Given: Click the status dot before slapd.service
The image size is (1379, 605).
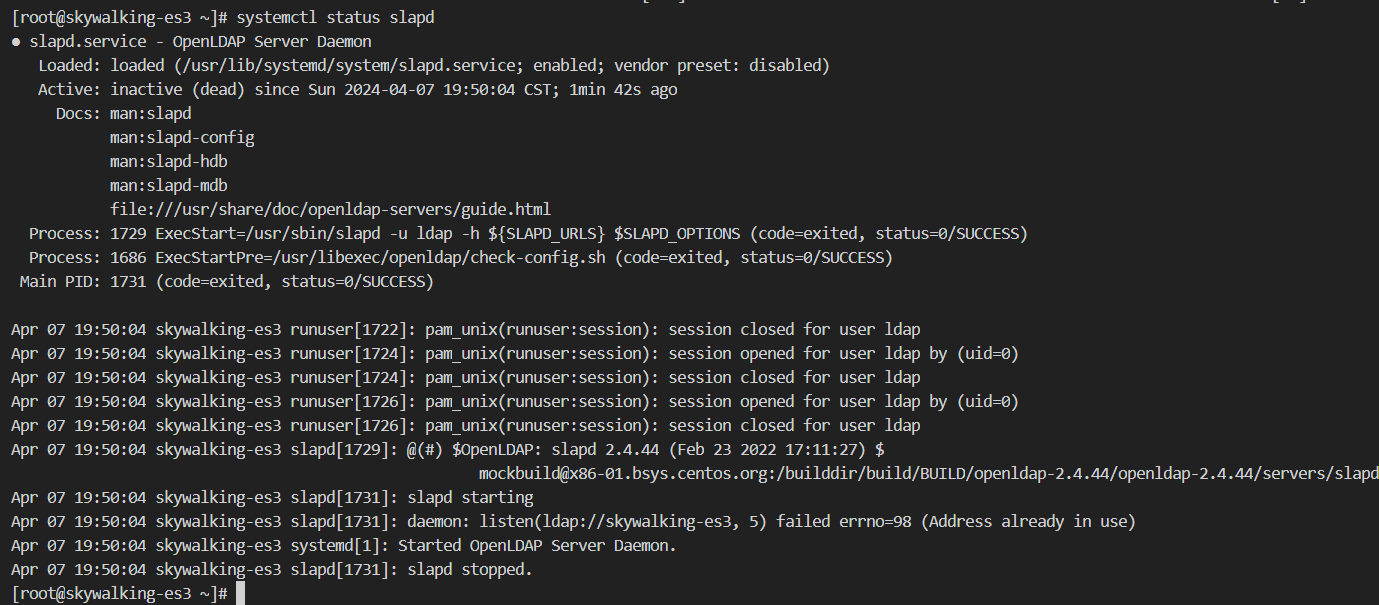Looking at the screenshot, I should 16,42.
